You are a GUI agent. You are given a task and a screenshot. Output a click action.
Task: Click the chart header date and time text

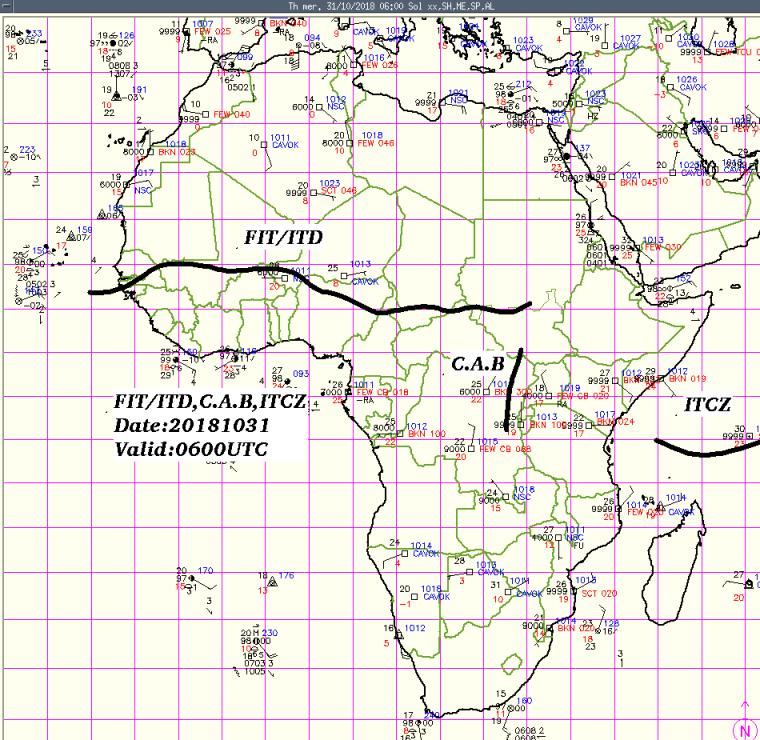(x=379, y=6)
